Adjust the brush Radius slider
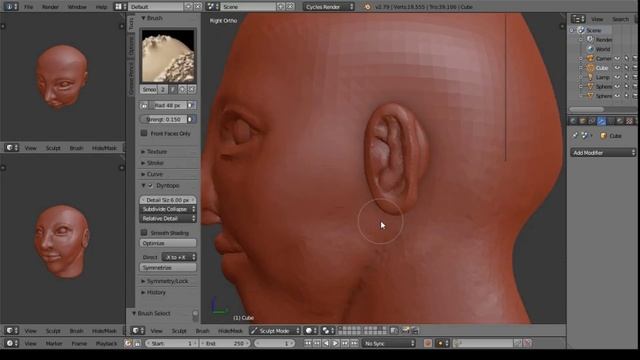 tap(168, 105)
